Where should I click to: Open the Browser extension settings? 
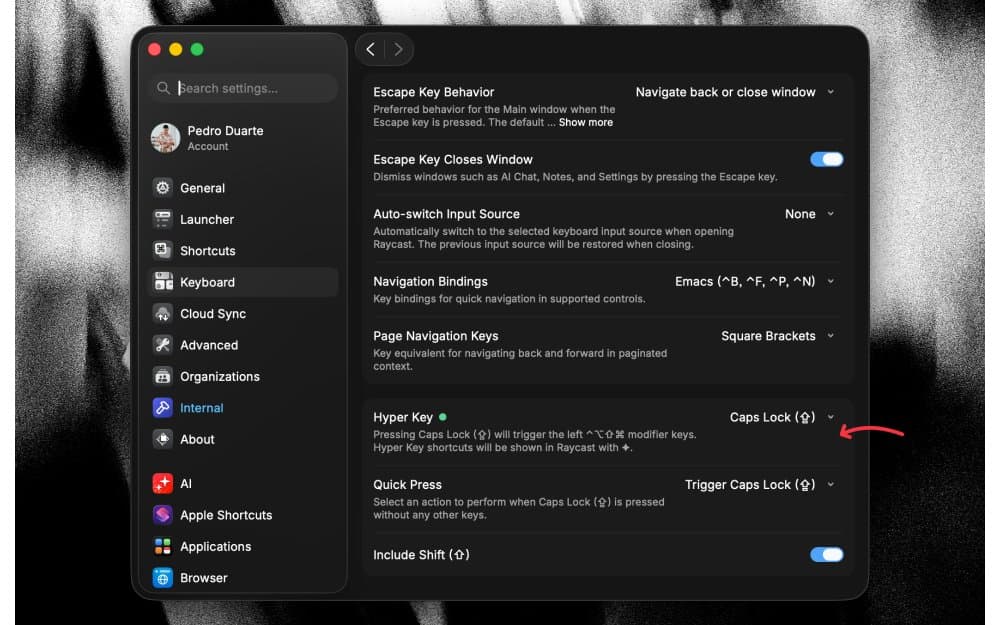point(244,577)
